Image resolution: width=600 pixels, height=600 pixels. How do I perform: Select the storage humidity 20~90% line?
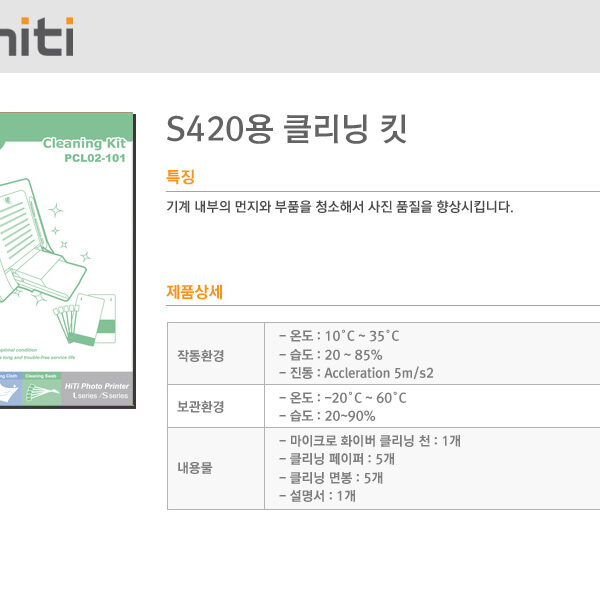pyautogui.click(x=327, y=416)
